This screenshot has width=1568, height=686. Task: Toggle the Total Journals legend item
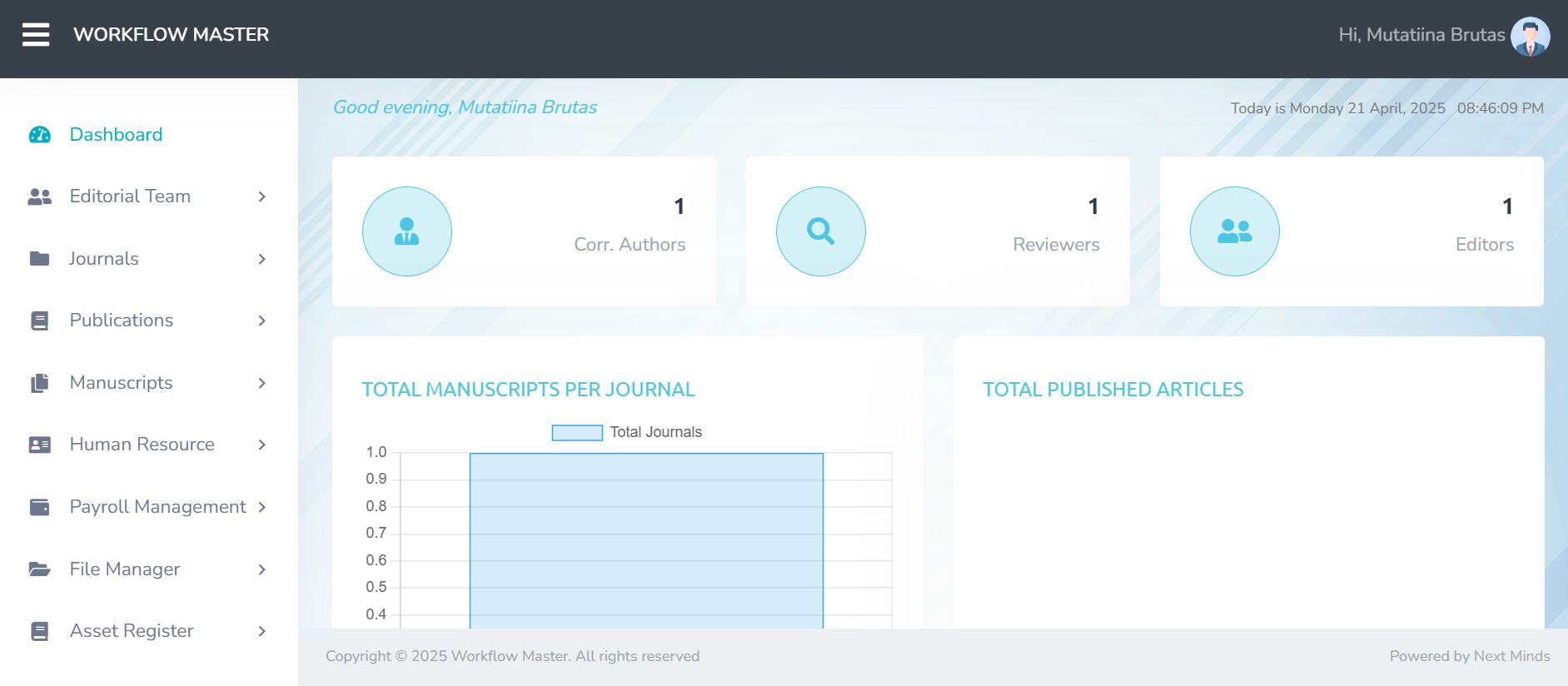(627, 432)
